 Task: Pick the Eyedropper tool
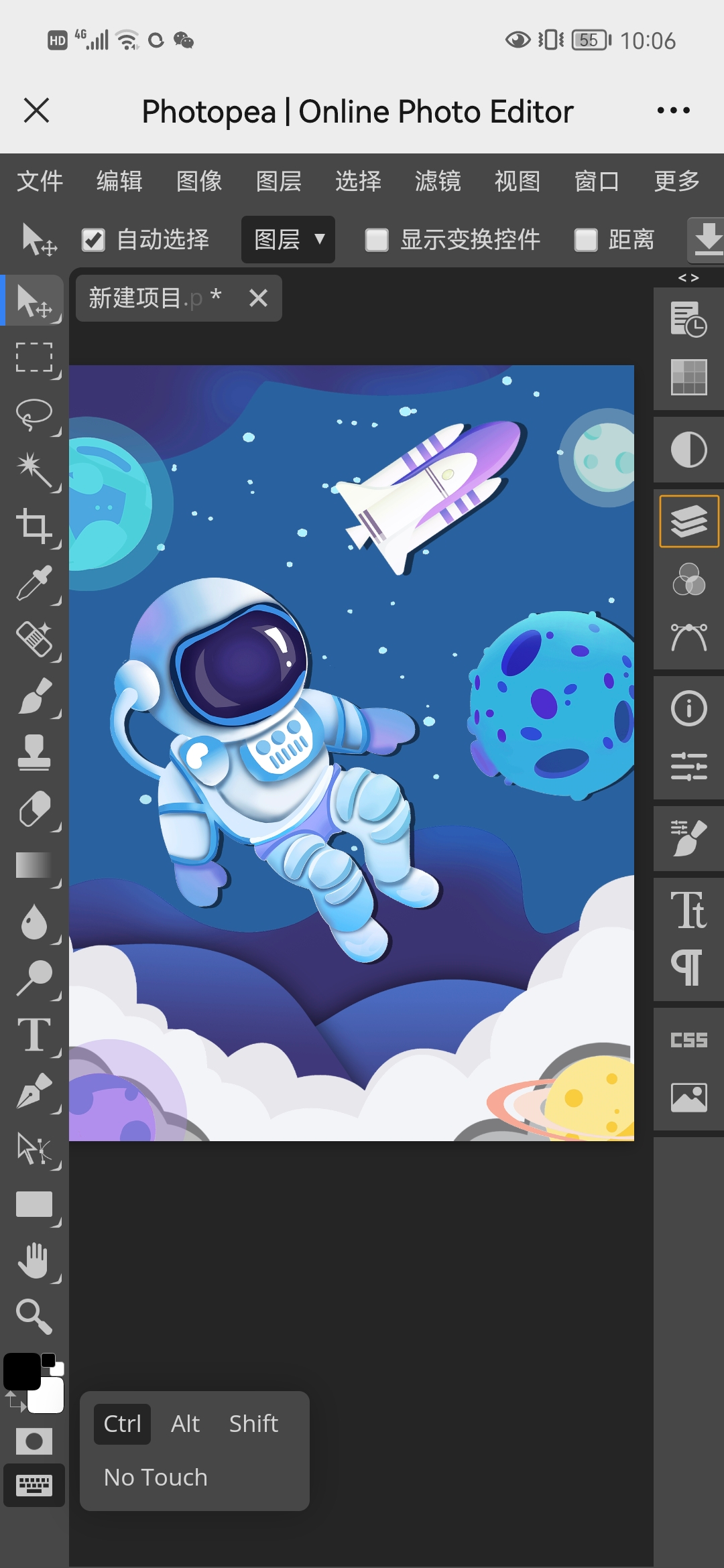tap(34, 583)
